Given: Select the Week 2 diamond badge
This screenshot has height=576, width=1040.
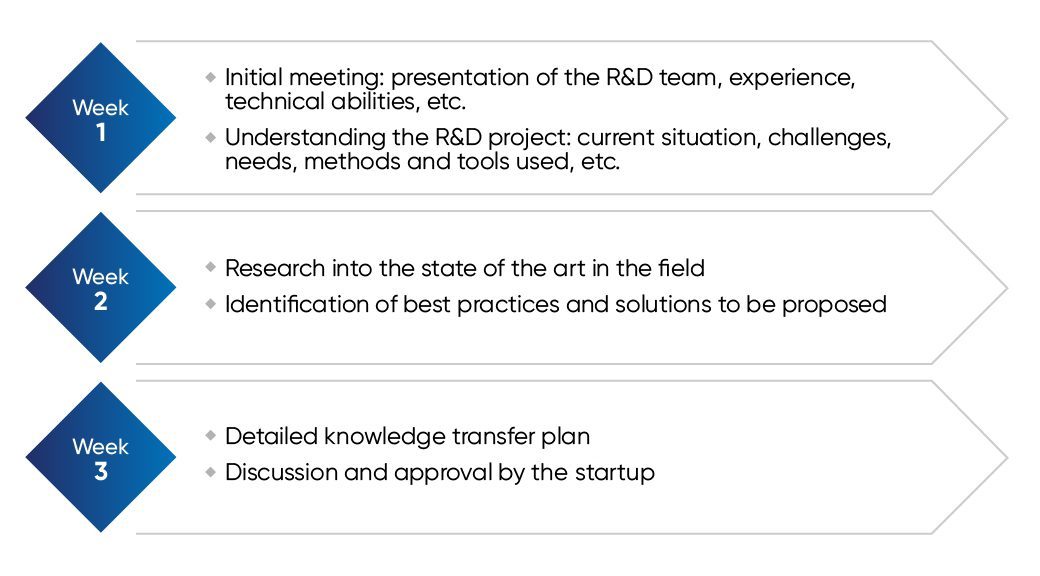Looking at the screenshot, I should point(100,288).
